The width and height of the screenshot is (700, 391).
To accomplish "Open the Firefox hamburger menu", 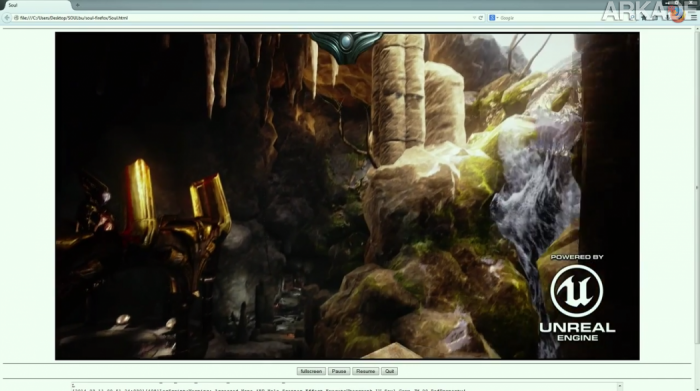I will tap(693, 18).
